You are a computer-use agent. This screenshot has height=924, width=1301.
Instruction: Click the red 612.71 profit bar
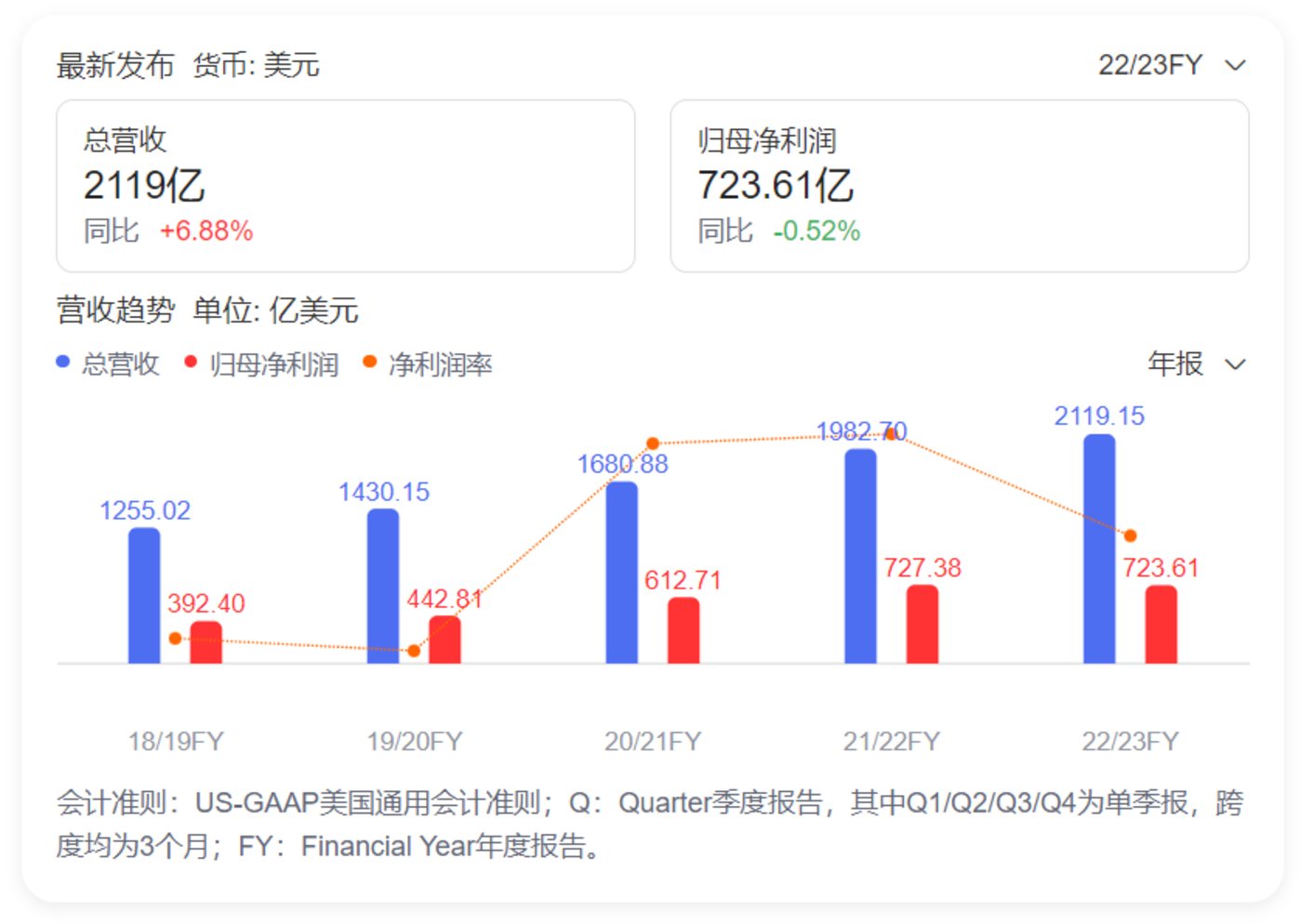tap(684, 629)
